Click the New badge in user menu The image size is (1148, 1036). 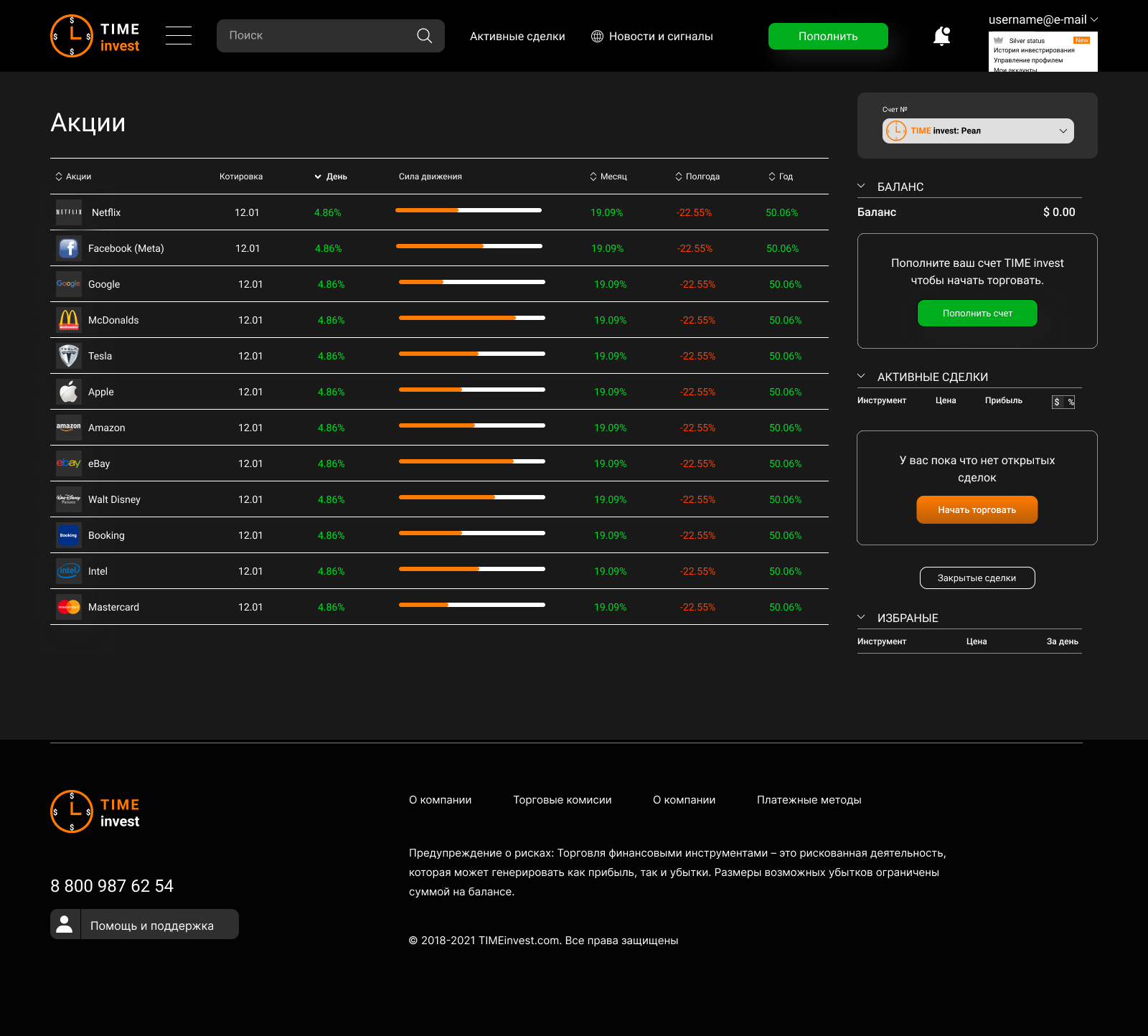pos(1082,40)
